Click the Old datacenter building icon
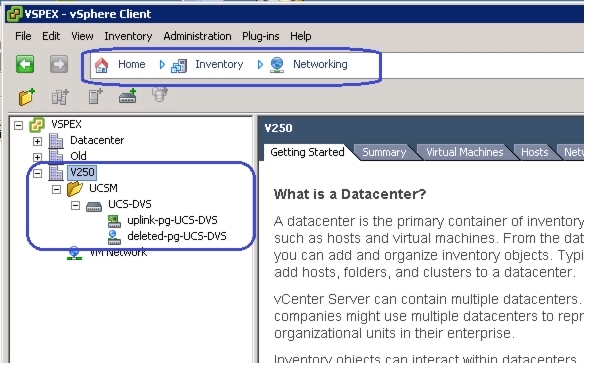Screen dimensions: 593x375 pos(56,156)
